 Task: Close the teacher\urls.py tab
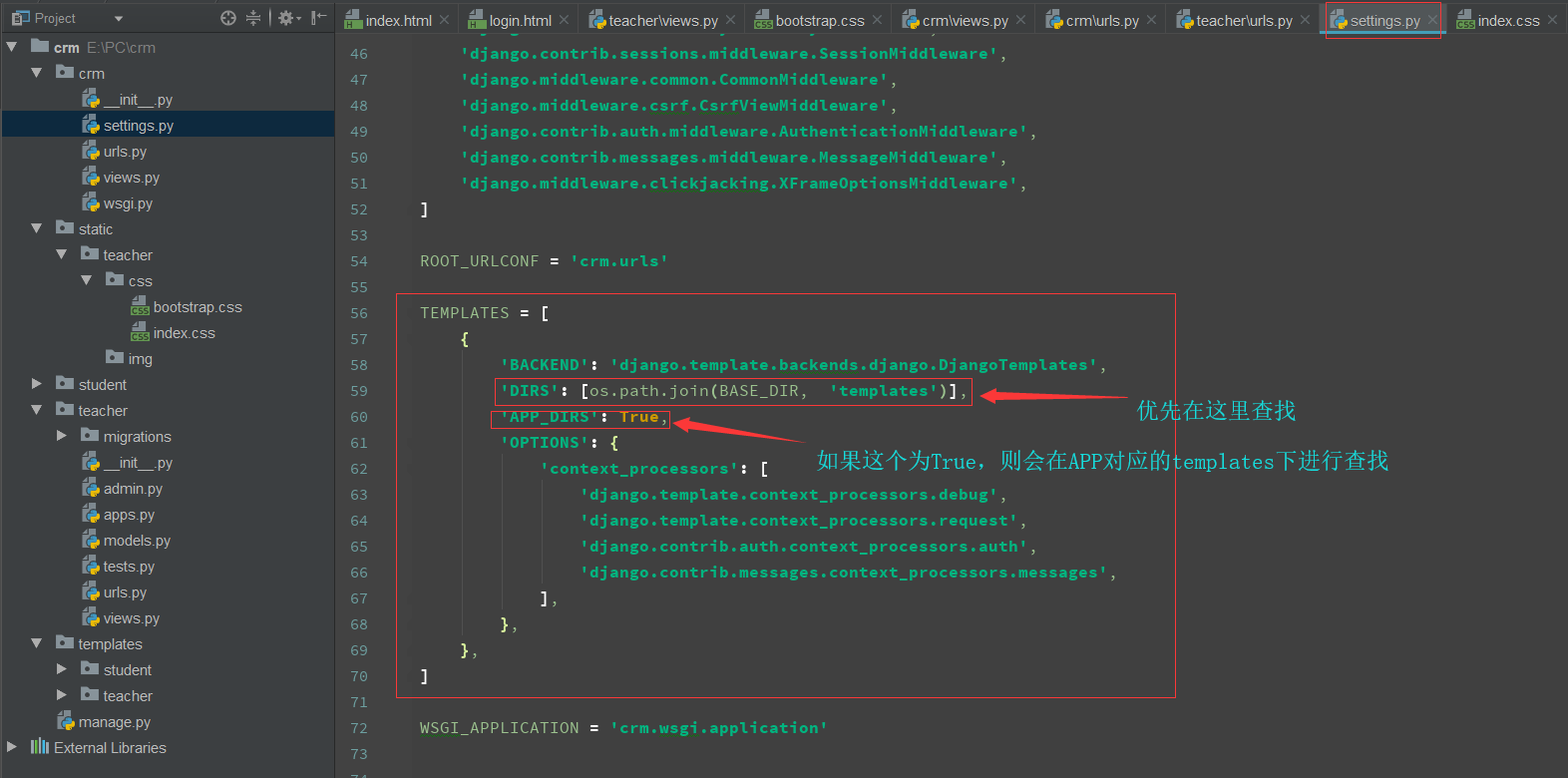click(1305, 20)
